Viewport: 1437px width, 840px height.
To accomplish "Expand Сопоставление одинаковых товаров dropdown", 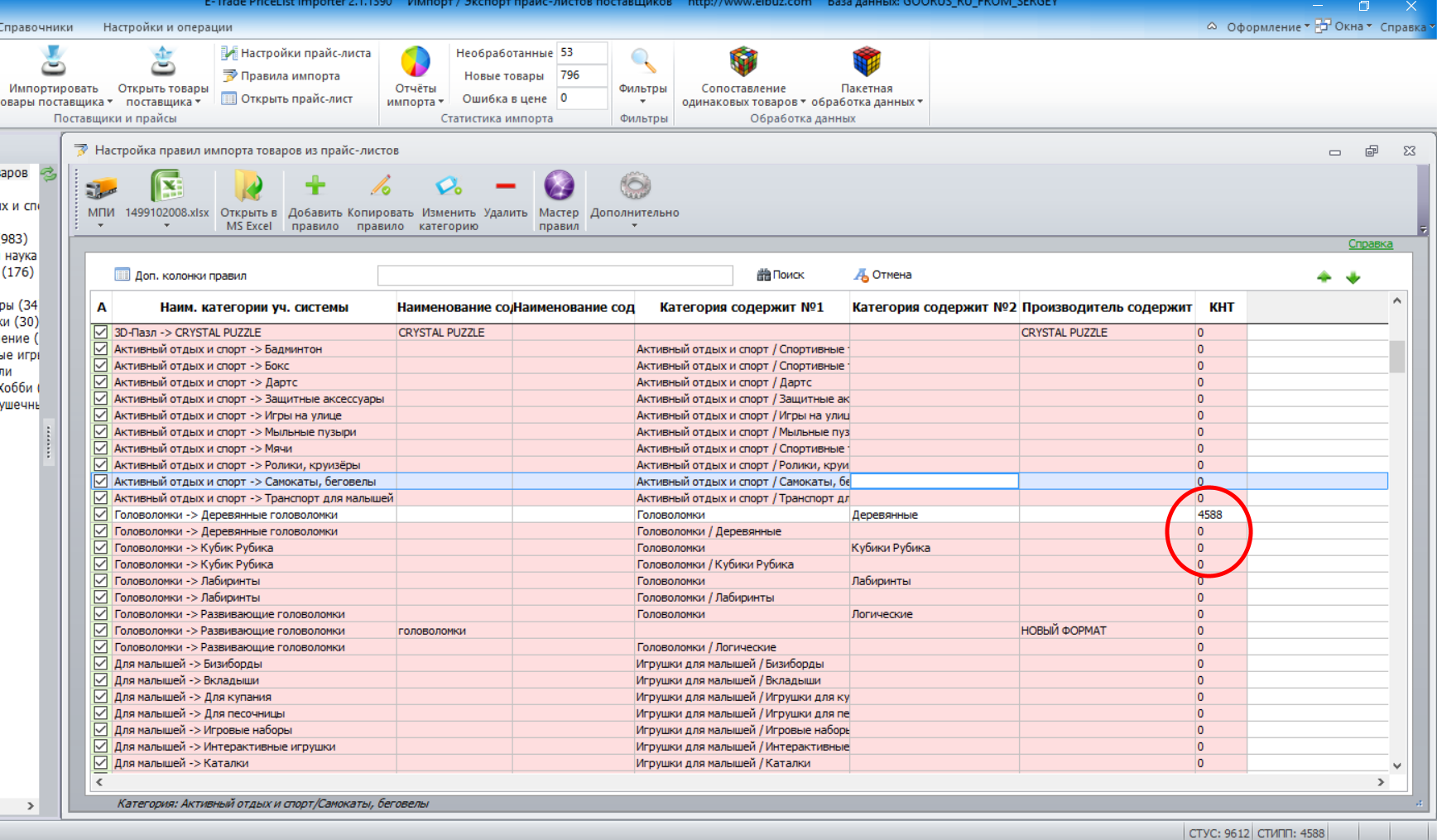I will (x=803, y=102).
